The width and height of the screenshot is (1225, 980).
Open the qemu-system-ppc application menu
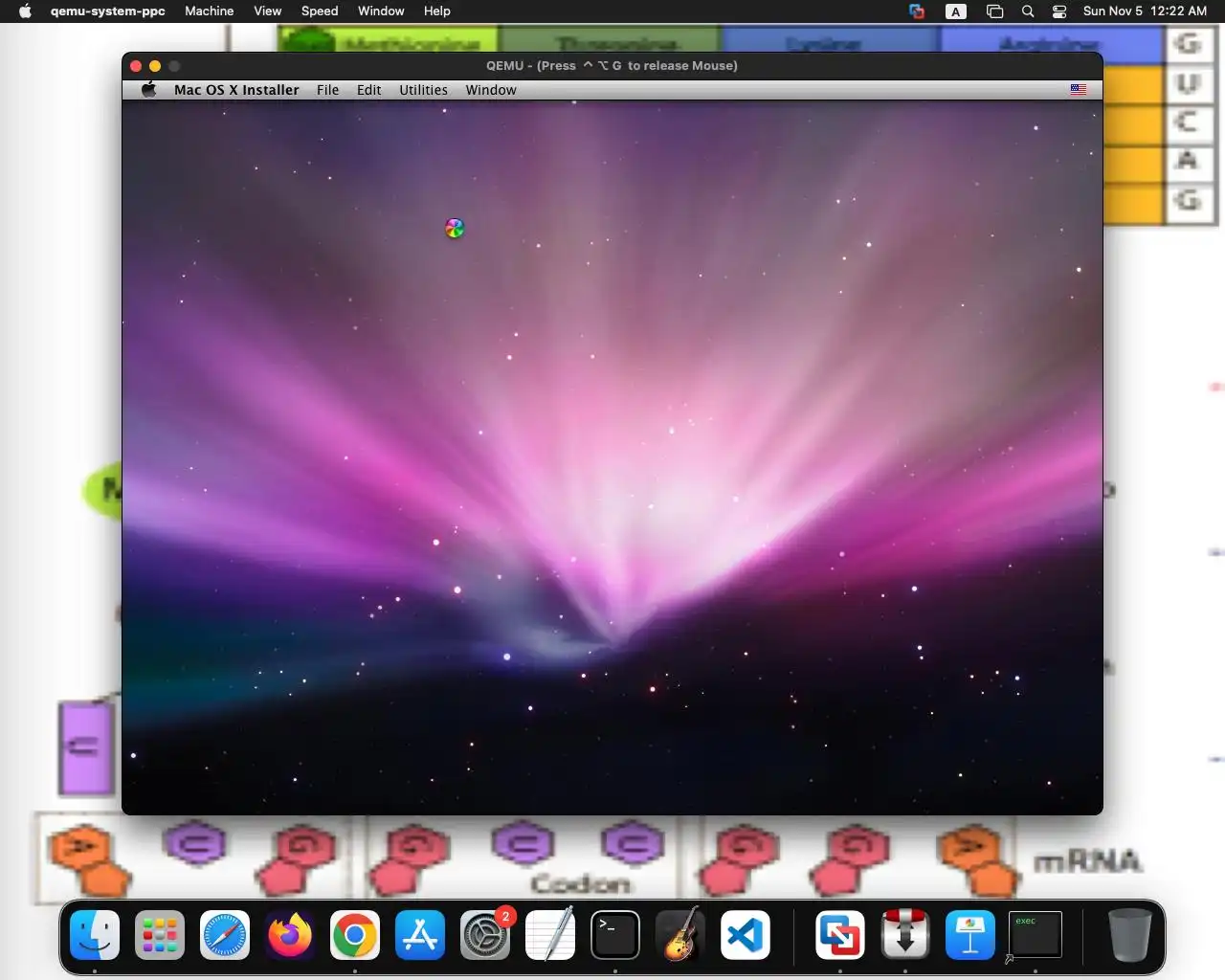(x=108, y=11)
